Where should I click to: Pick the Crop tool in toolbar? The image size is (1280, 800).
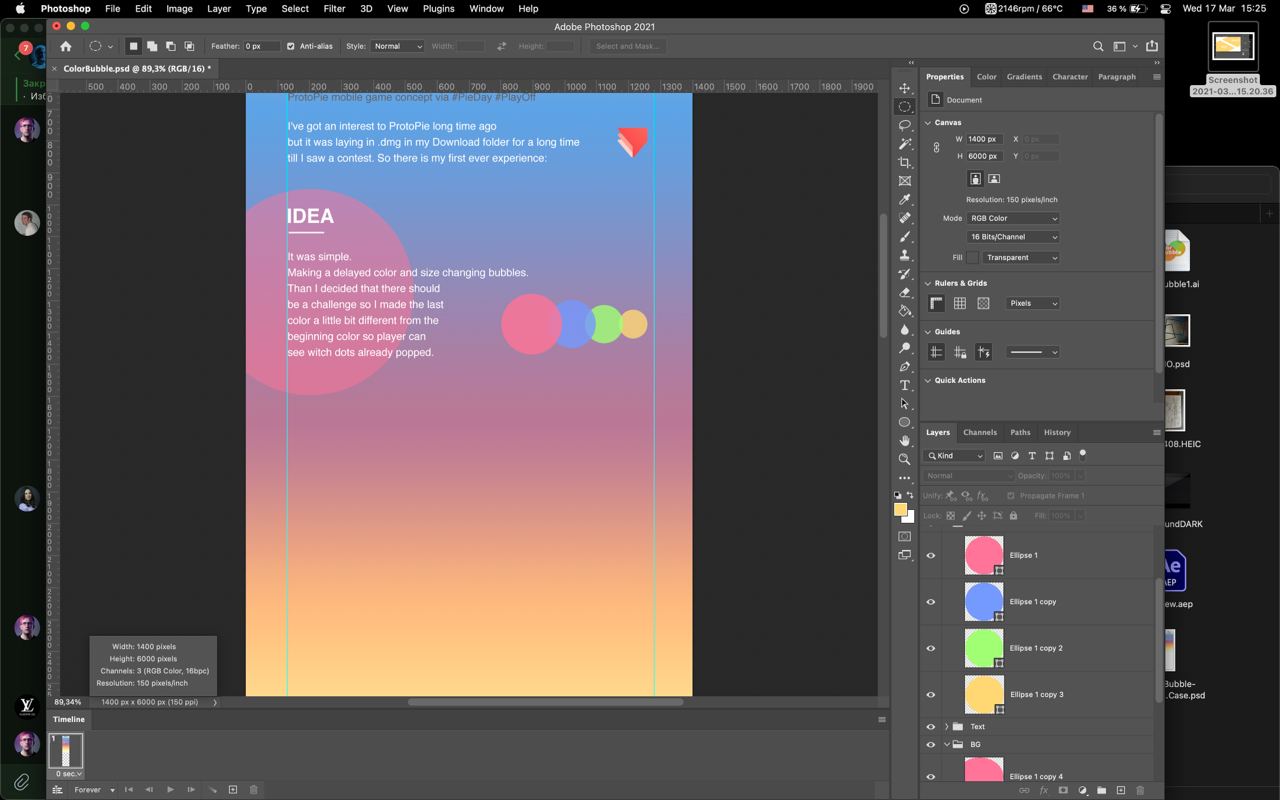pyautogui.click(x=904, y=162)
